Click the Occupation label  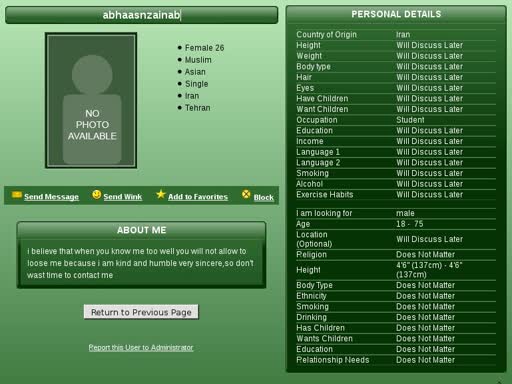317,120
